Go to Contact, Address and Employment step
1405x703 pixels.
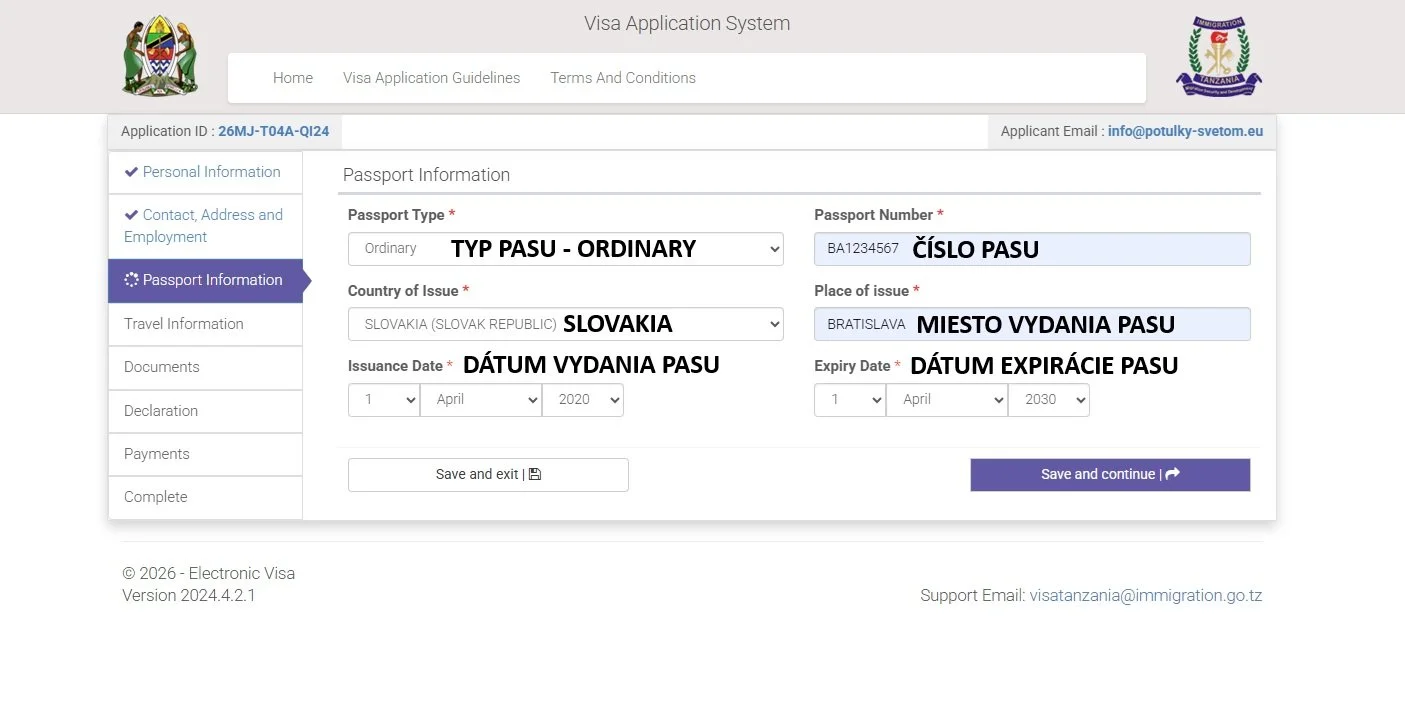pos(205,226)
